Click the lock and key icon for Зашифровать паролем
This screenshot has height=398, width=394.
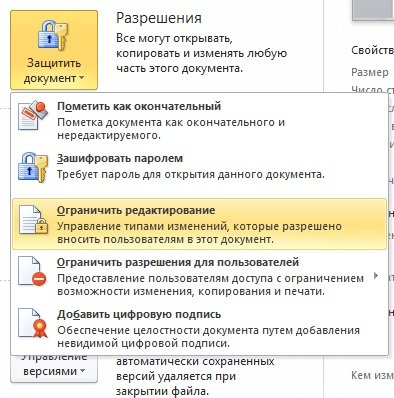[x=33, y=167]
